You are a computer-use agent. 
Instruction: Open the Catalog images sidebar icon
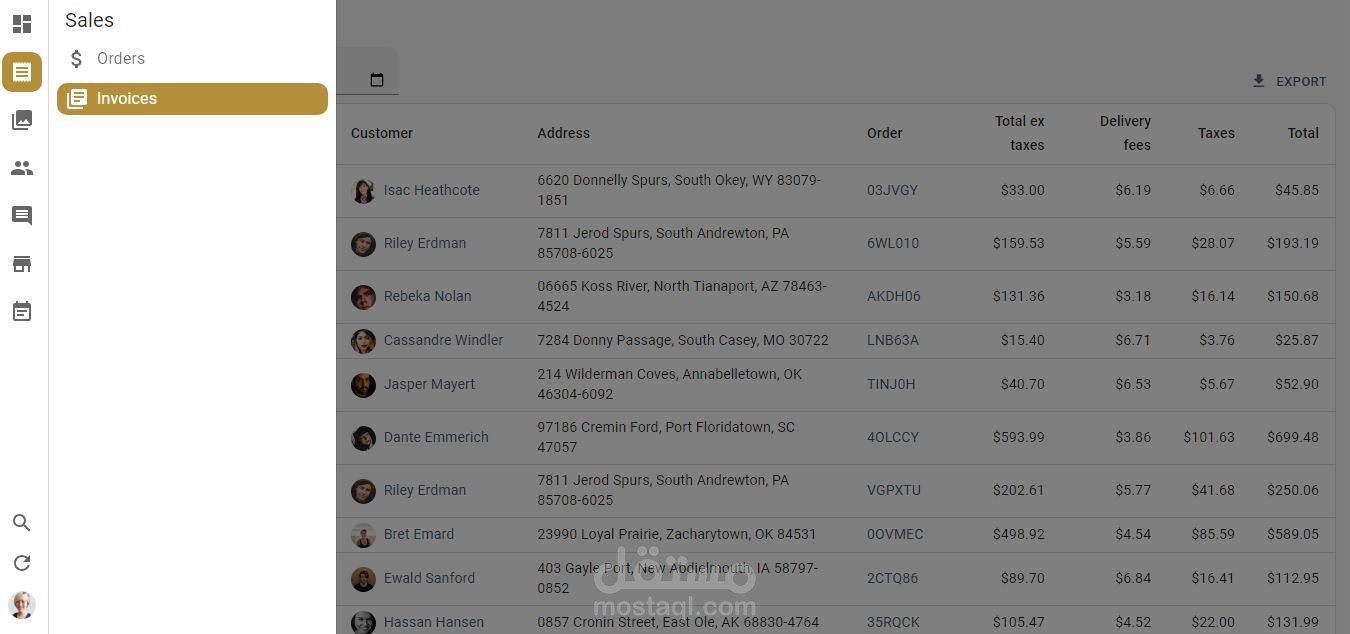tap(22, 120)
